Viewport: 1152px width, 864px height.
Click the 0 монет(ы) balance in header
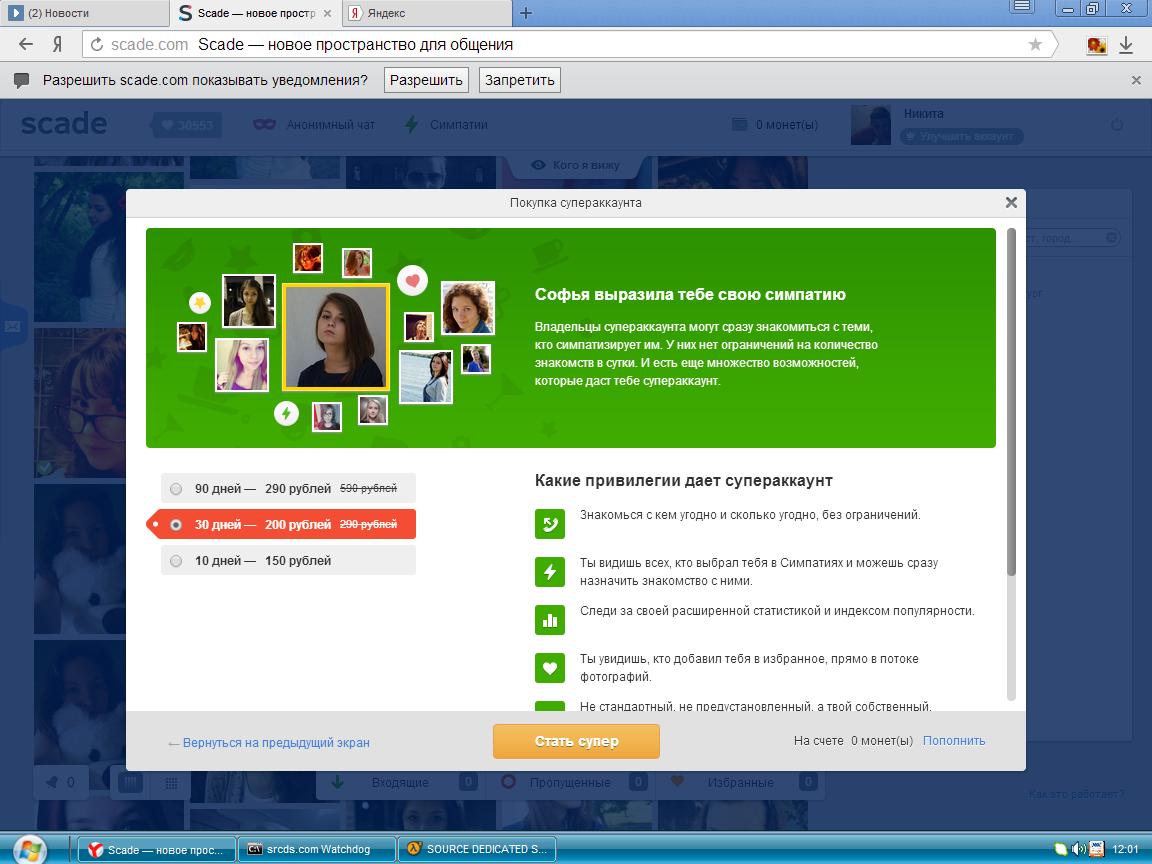pyautogui.click(x=776, y=125)
